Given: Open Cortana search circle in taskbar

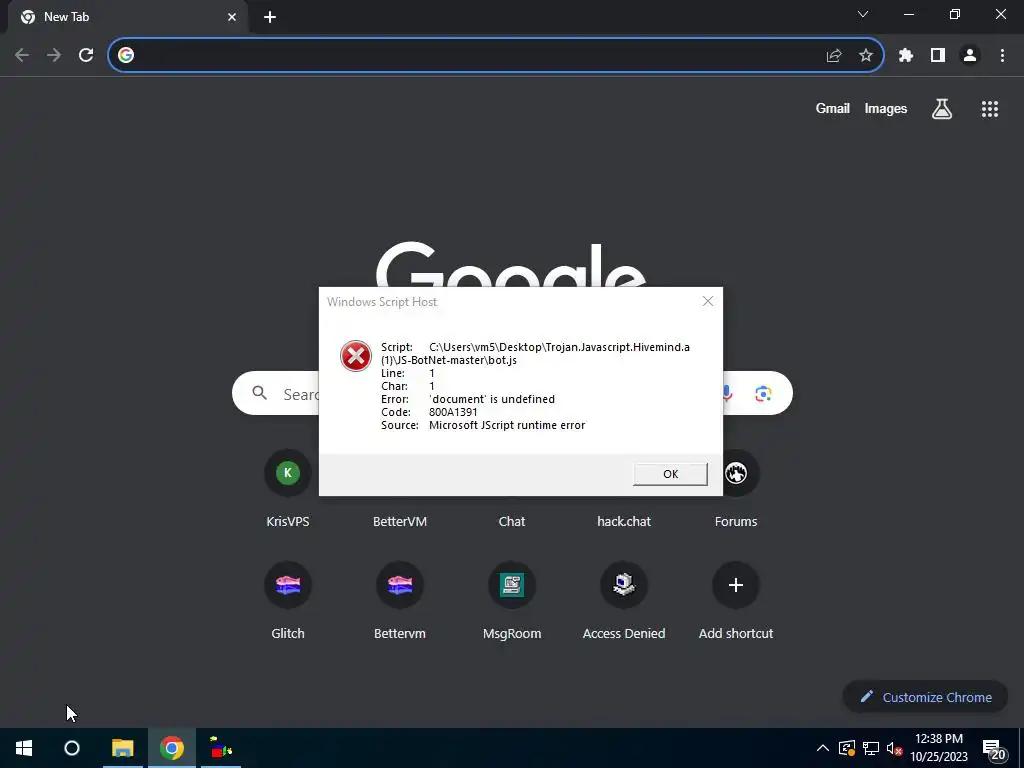Looking at the screenshot, I should (72, 748).
